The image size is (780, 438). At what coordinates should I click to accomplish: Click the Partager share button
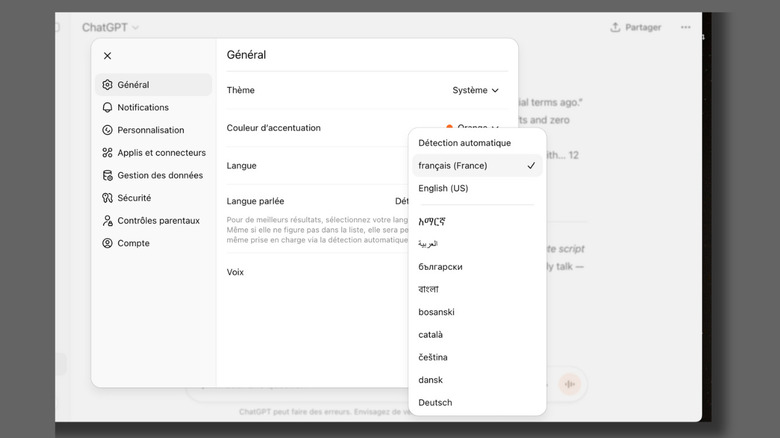635,28
